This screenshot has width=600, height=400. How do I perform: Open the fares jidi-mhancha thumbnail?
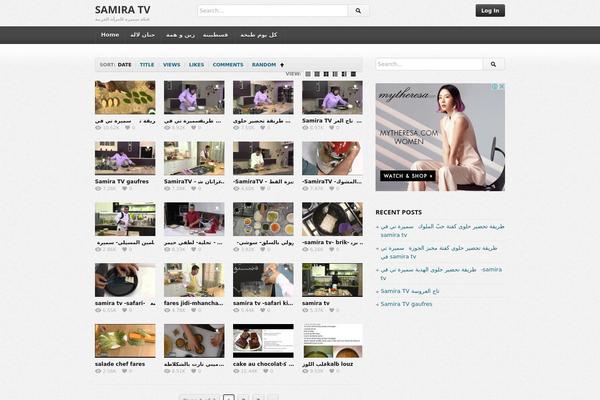194,280
